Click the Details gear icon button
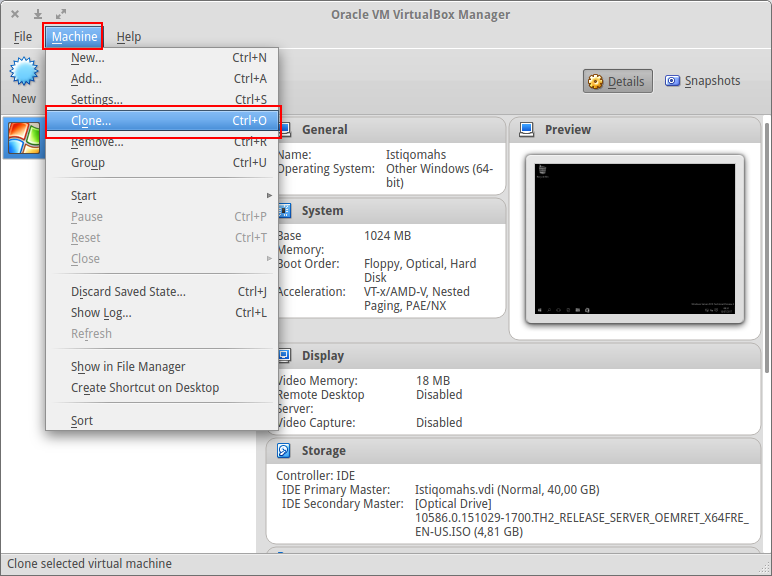 click(595, 81)
